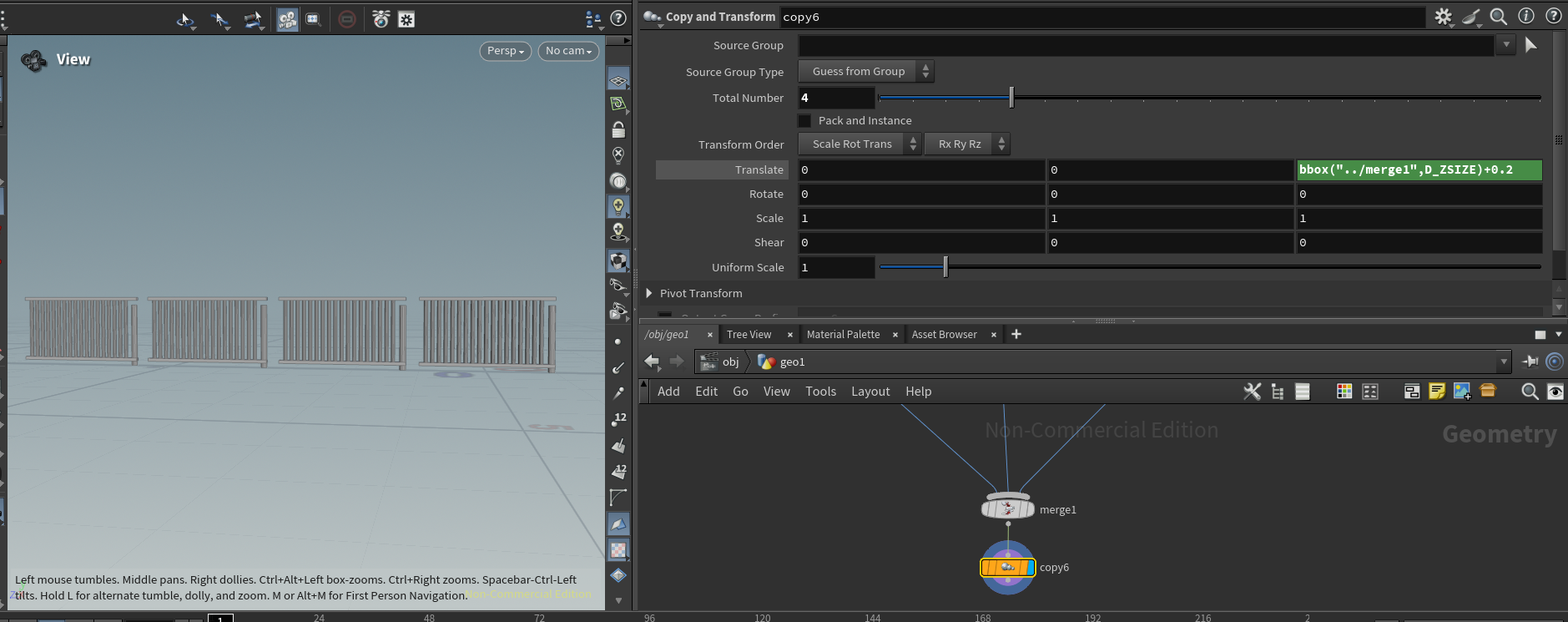Open viewport display options gear icon
Image resolution: width=1568 pixels, height=622 pixels.
coord(406,19)
